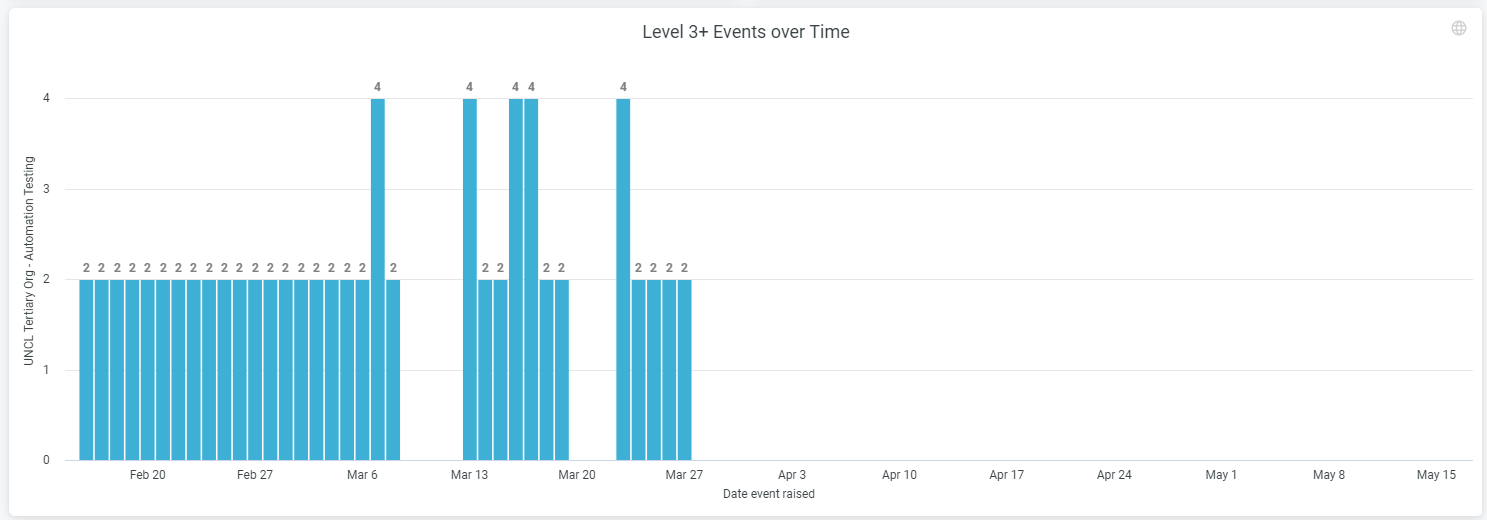
Task: Click the Feb 20 x-axis date label
Action: coord(148,475)
